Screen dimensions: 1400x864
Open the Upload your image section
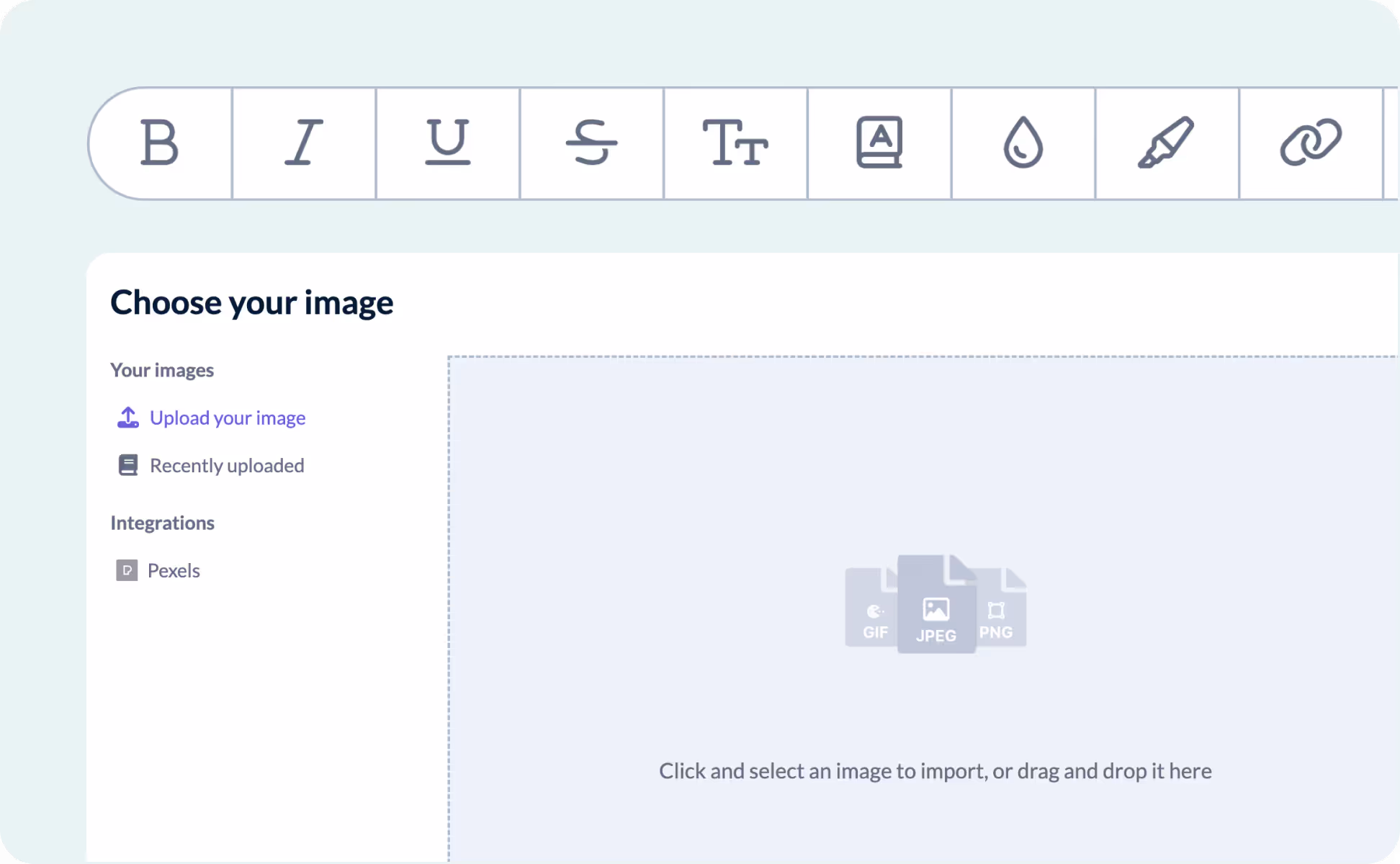228,418
